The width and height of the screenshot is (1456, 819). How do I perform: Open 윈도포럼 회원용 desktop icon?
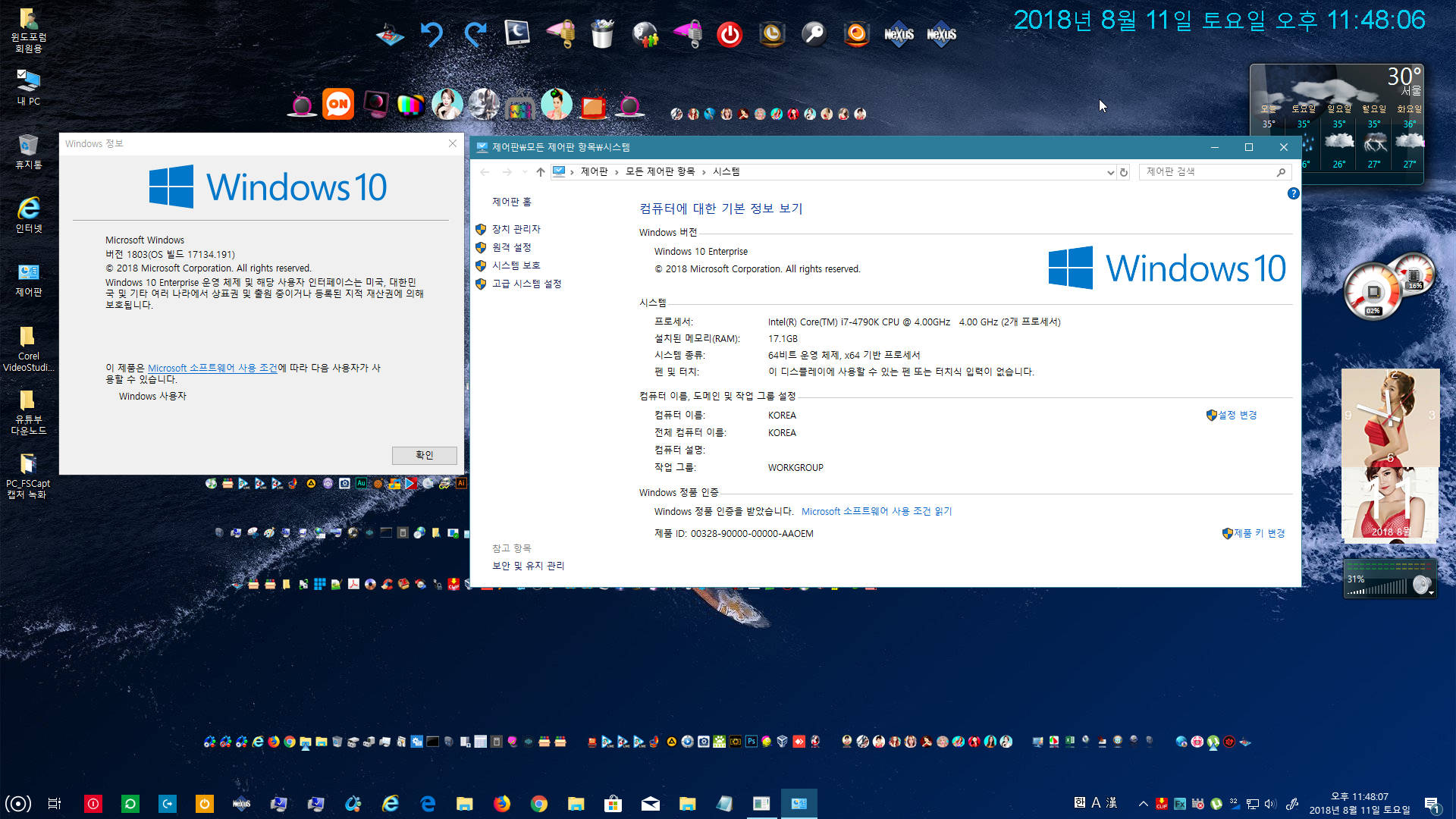(28, 30)
